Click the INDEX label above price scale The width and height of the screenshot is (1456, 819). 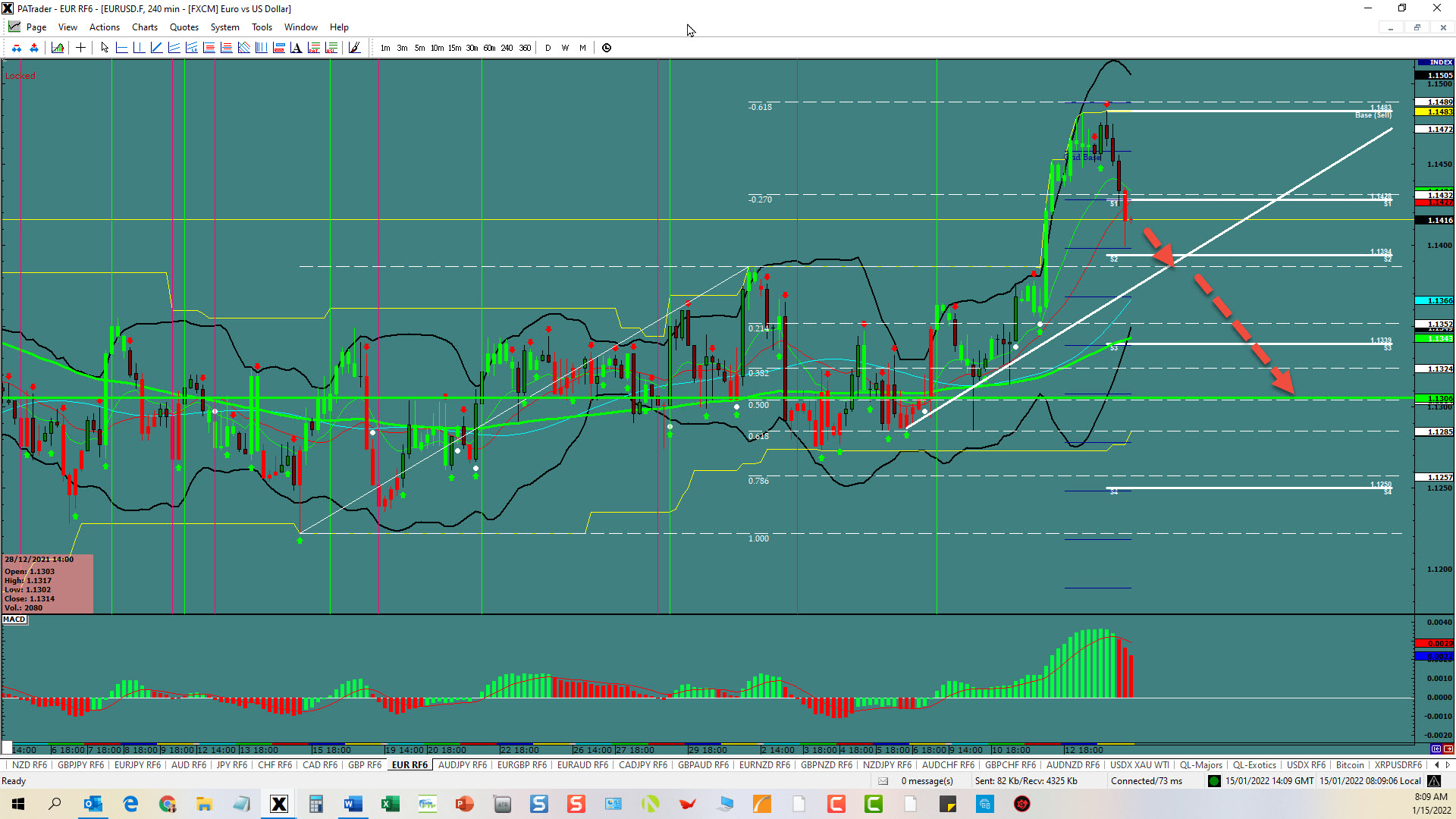(1435, 62)
